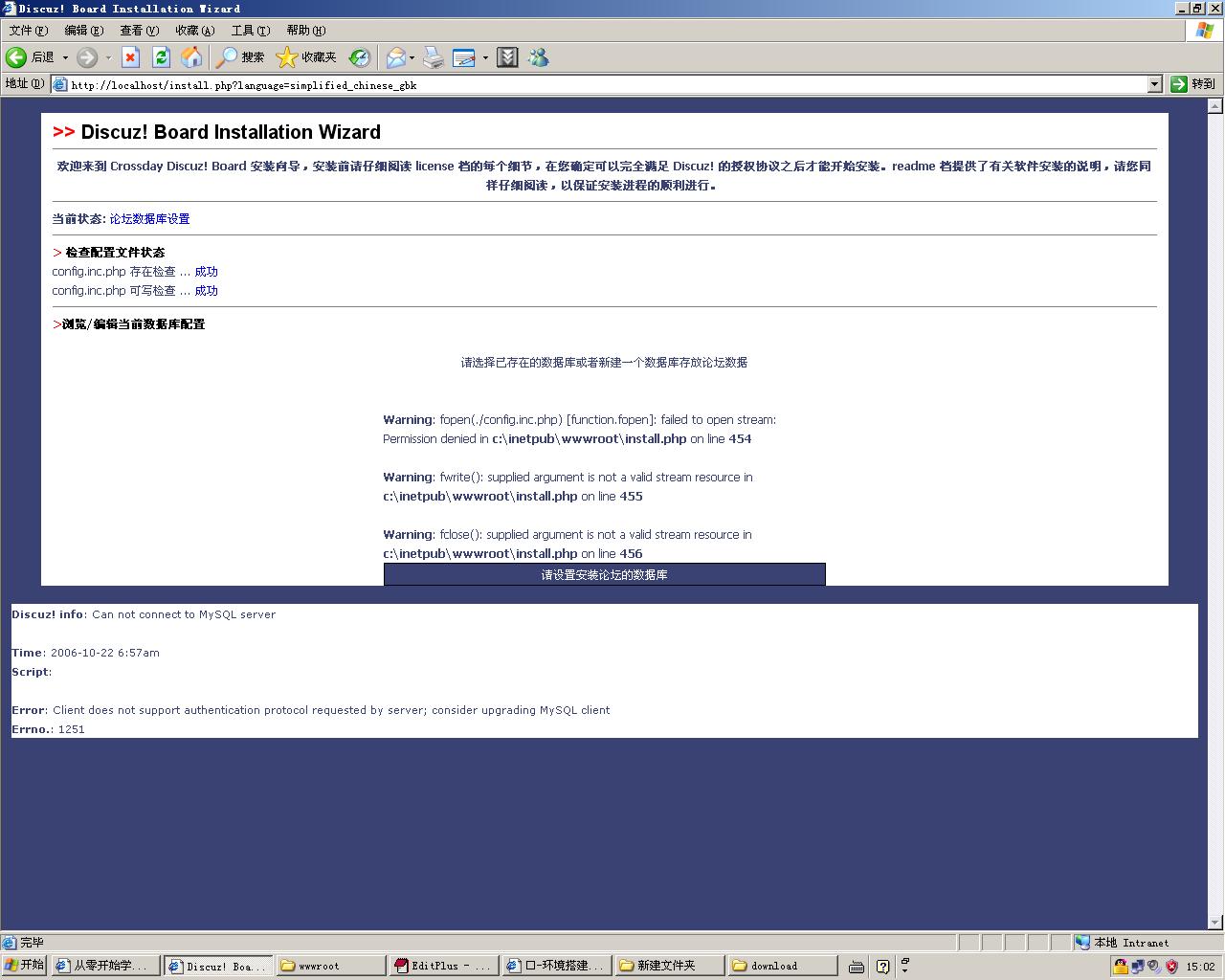Image resolution: width=1225 pixels, height=980 pixels.
Task: Switch to 从零开始学 taskbar window
Action: (x=105, y=966)
